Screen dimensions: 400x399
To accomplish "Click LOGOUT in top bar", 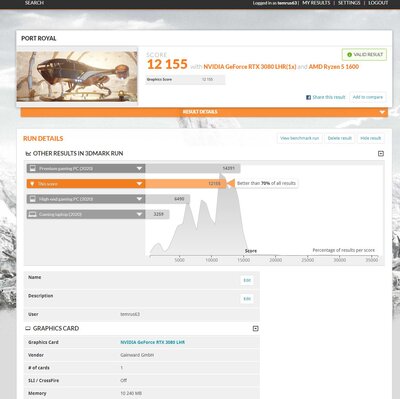I will point(378,3).
